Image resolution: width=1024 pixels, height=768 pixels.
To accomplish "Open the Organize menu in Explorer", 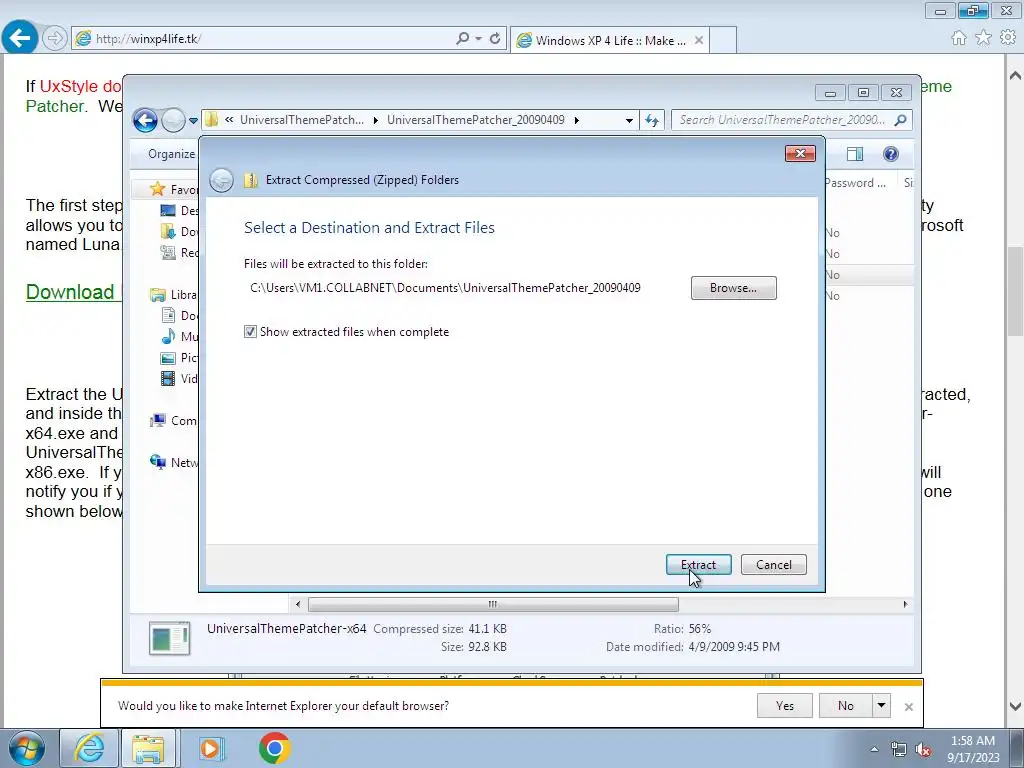I will pyautogui.click(x=171, y=154).
